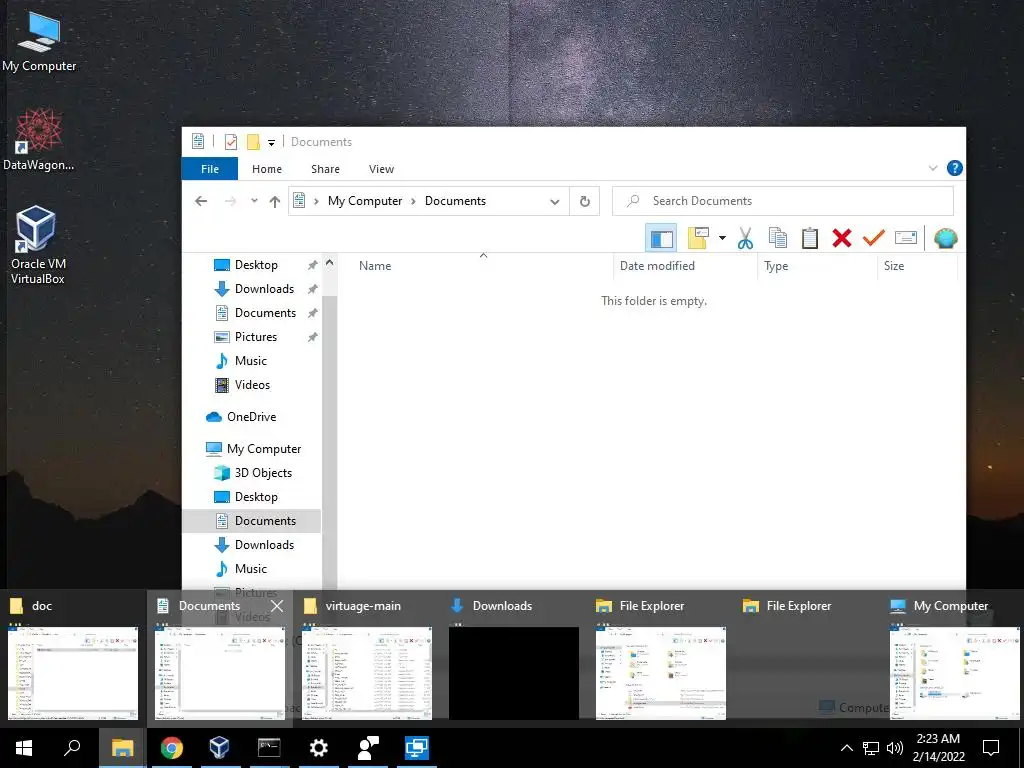1024x768 pixels.
Task: Click the navigation pane scroll up arrow
Action: [x=329, y=263]
